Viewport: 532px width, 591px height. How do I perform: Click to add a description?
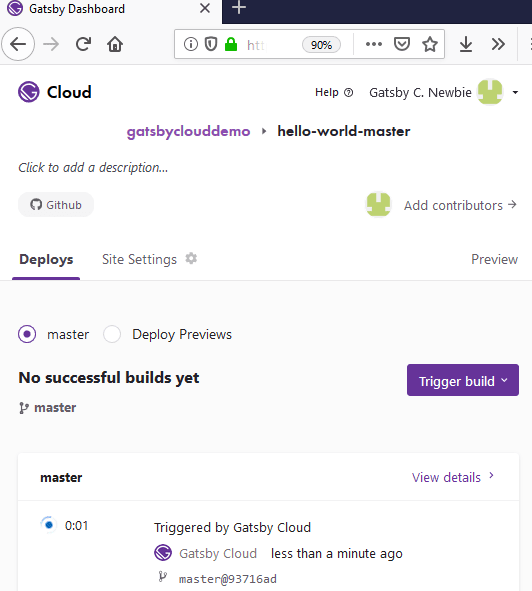coord(93,167)
